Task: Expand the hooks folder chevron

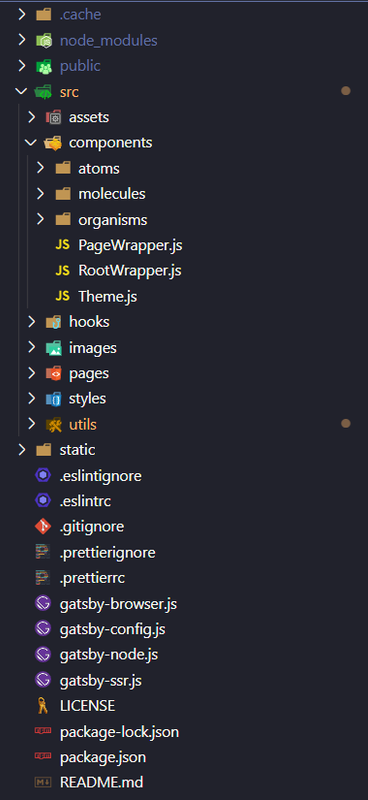Action: (32, 322)
